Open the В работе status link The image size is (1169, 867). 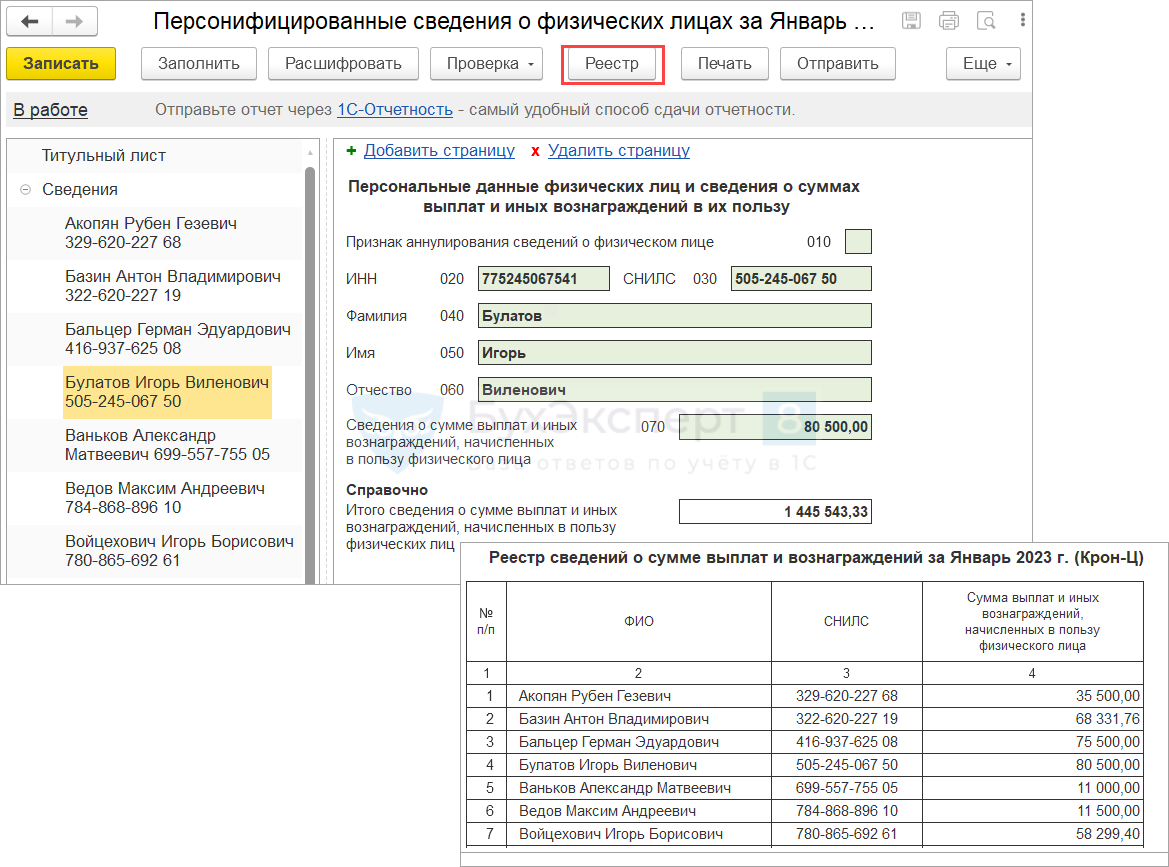[51, 110]
